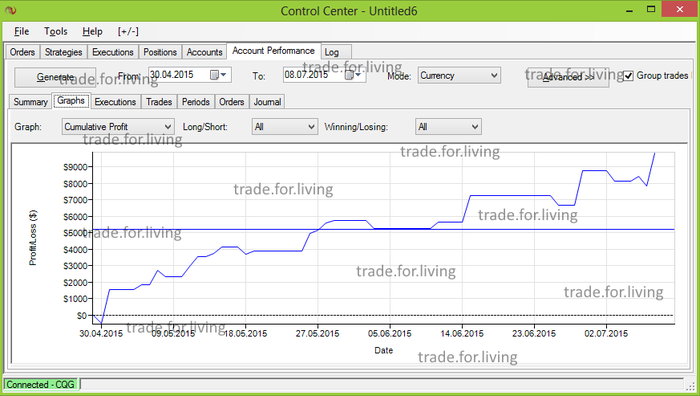The width and height of the screenshot is (700, 396).
Task: Click the Profit/Loss ($) axis title
Action: pyautogui.click(x=33, y=238)
